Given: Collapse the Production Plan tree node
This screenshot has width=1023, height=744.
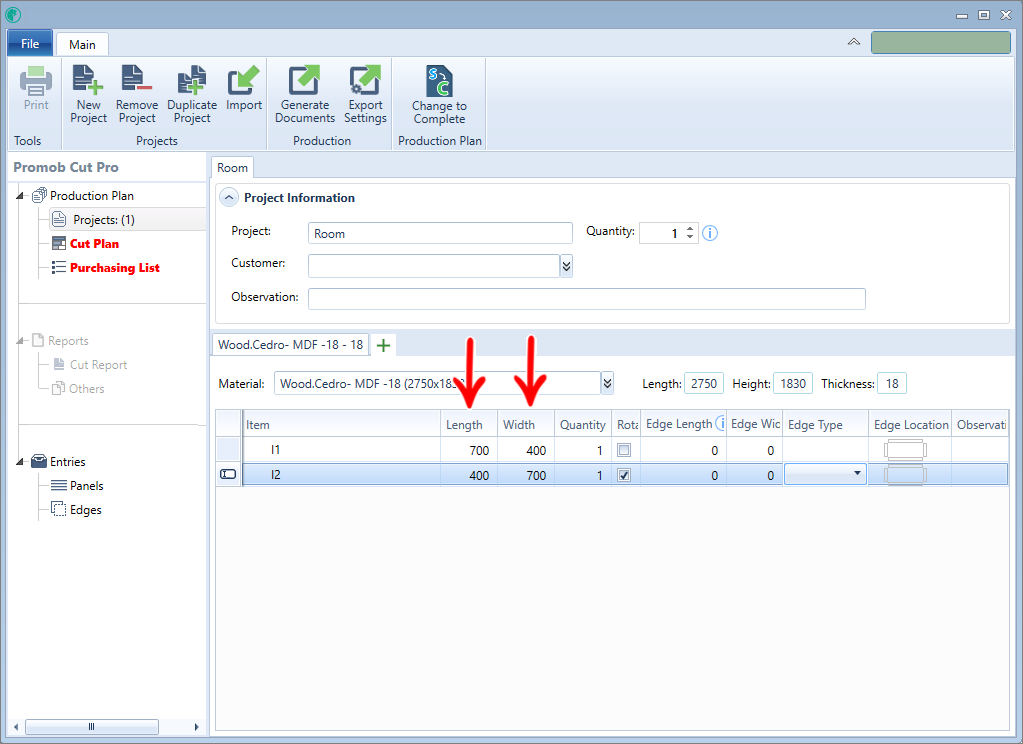Looking at the screenshot, I should 20,196.
